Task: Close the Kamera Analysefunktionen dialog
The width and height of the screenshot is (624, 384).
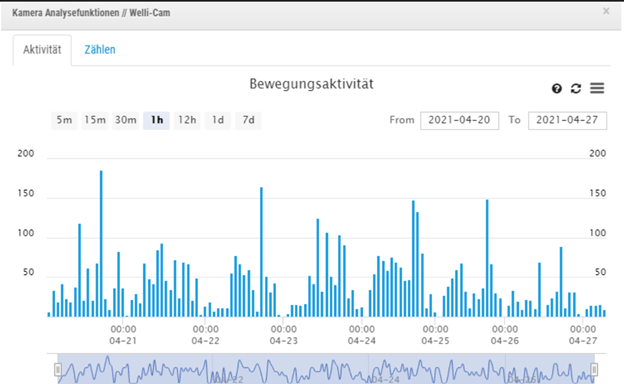Action: click(x=606, y=11)
